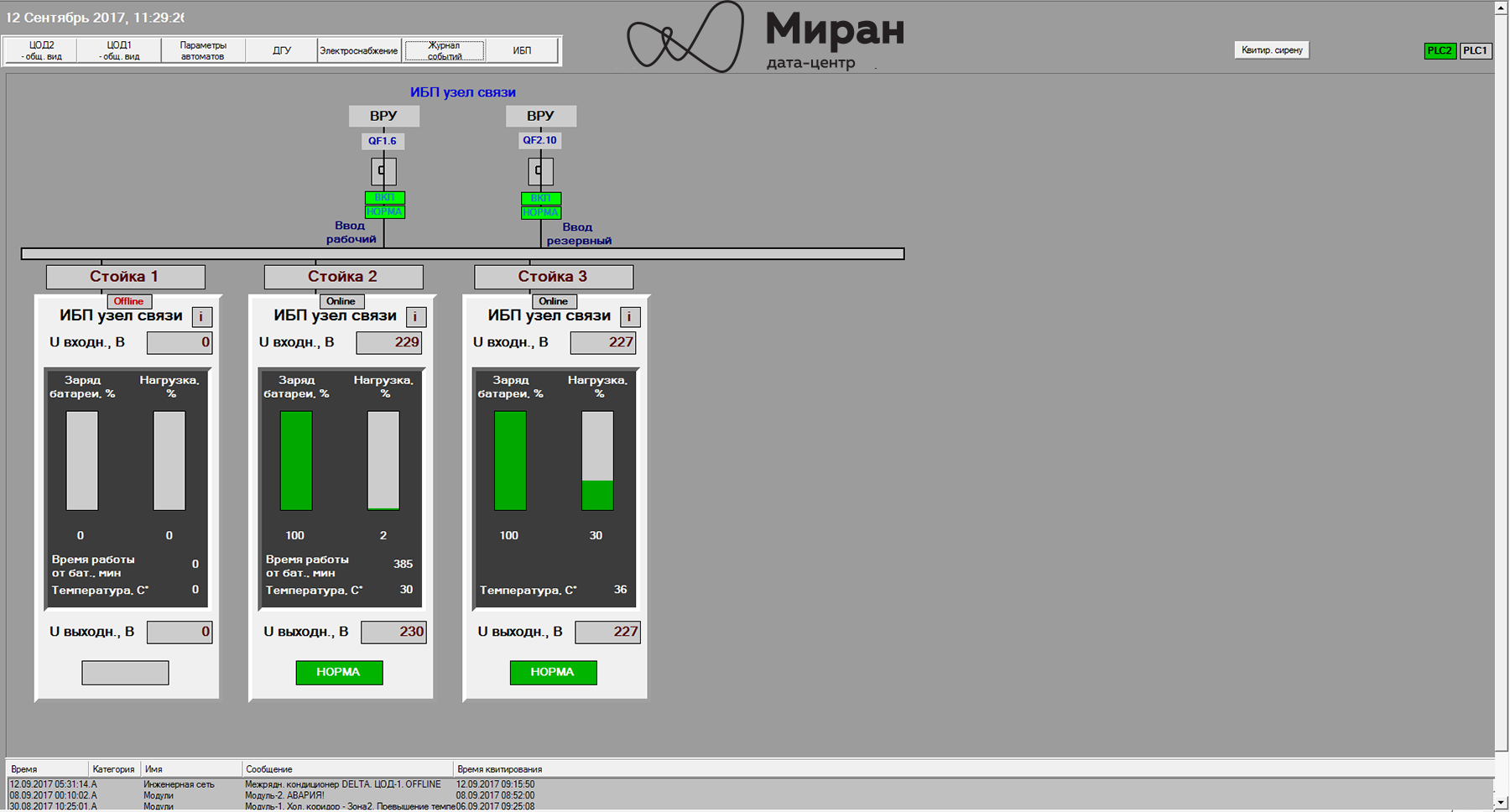Click ВКЛ status under QF1.6
The height and width of the screenshot is (812, 1510).
click(385, 198)
